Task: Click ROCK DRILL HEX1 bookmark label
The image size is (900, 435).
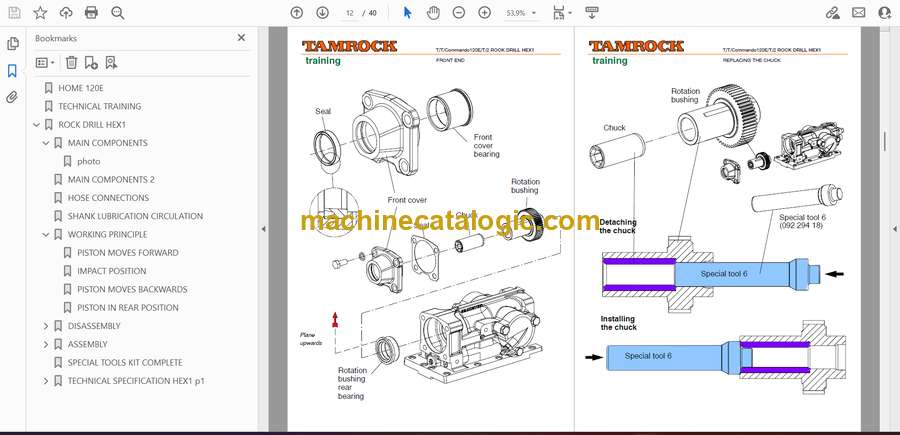Action: click(92, 125)
